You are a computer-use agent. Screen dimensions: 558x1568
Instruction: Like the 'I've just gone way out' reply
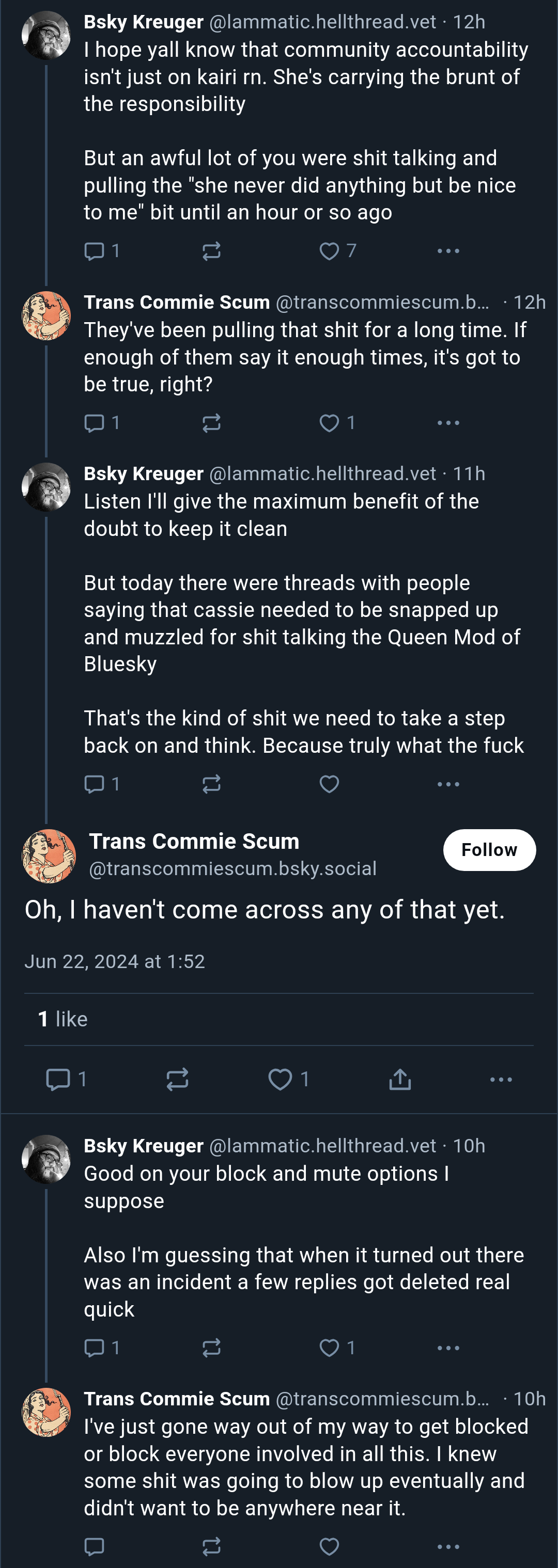[x=330, y=1547]
